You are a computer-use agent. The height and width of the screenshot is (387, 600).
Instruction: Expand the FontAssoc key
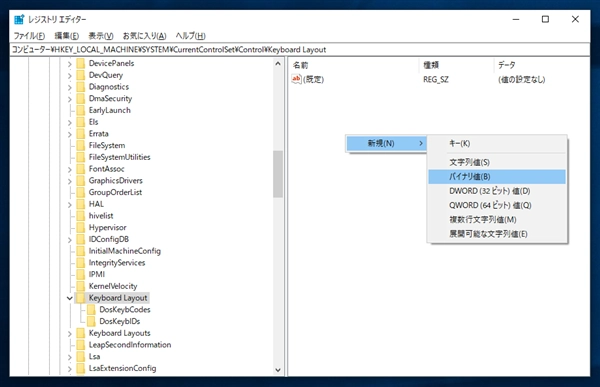(70, 170)
